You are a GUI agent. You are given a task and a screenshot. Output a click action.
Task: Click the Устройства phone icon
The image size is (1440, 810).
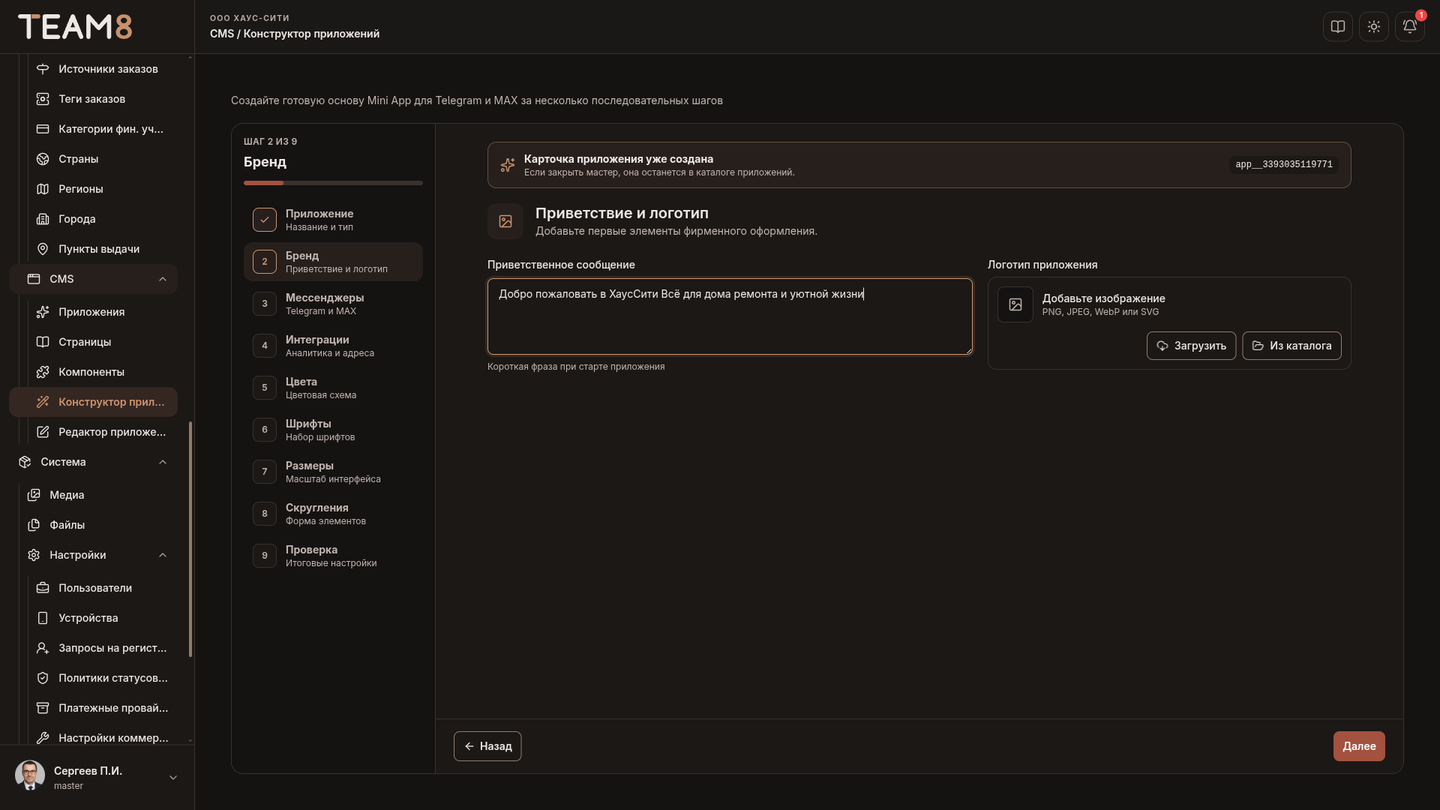point(43,618)
